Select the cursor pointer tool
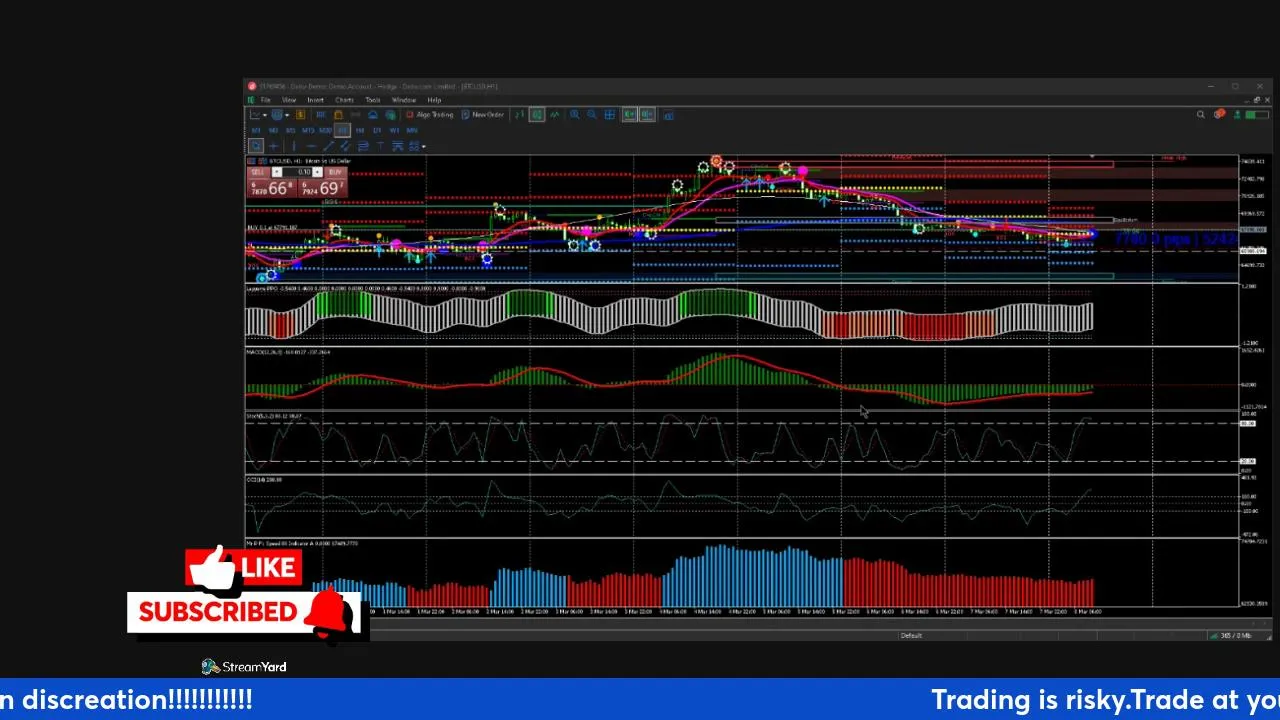 pos(256,146)
